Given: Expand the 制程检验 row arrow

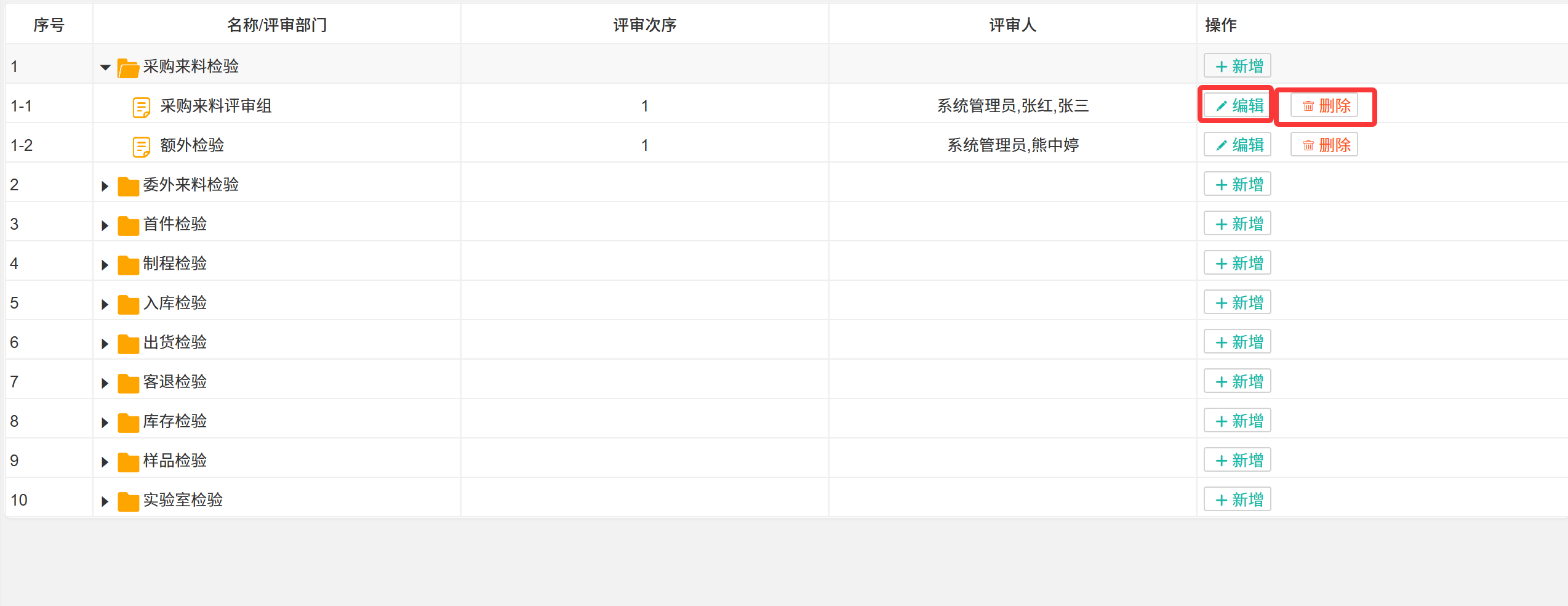Looking at the screenshot, I should click(x=105, y=264).
